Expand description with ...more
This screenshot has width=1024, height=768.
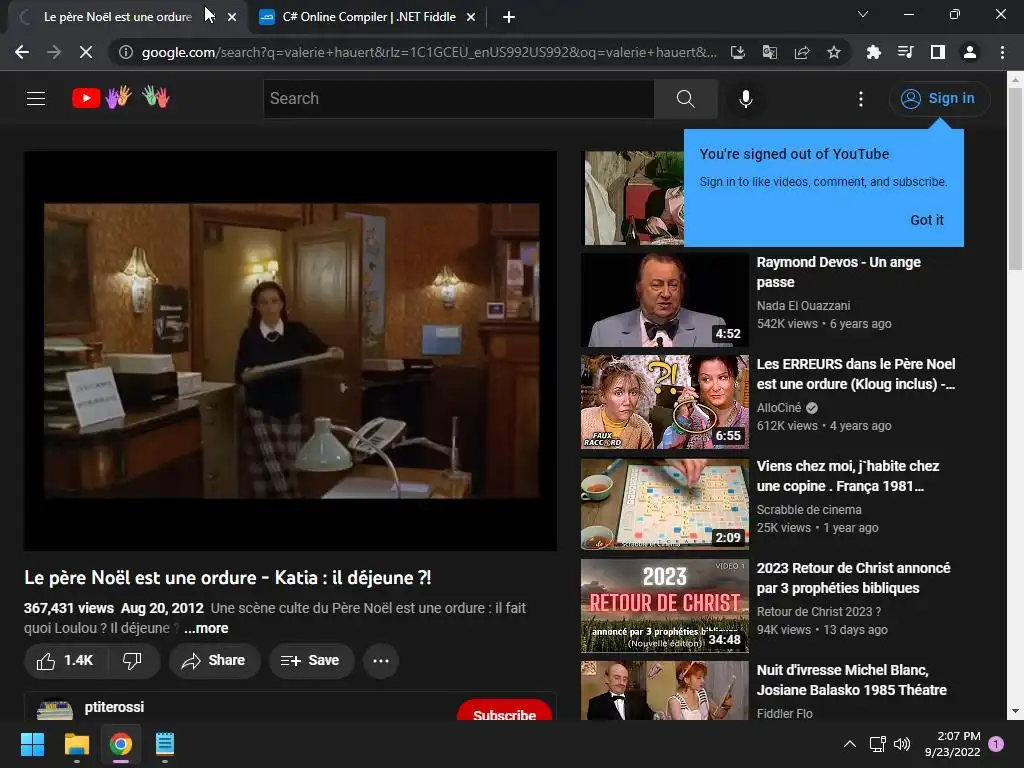tap(206, 628)
